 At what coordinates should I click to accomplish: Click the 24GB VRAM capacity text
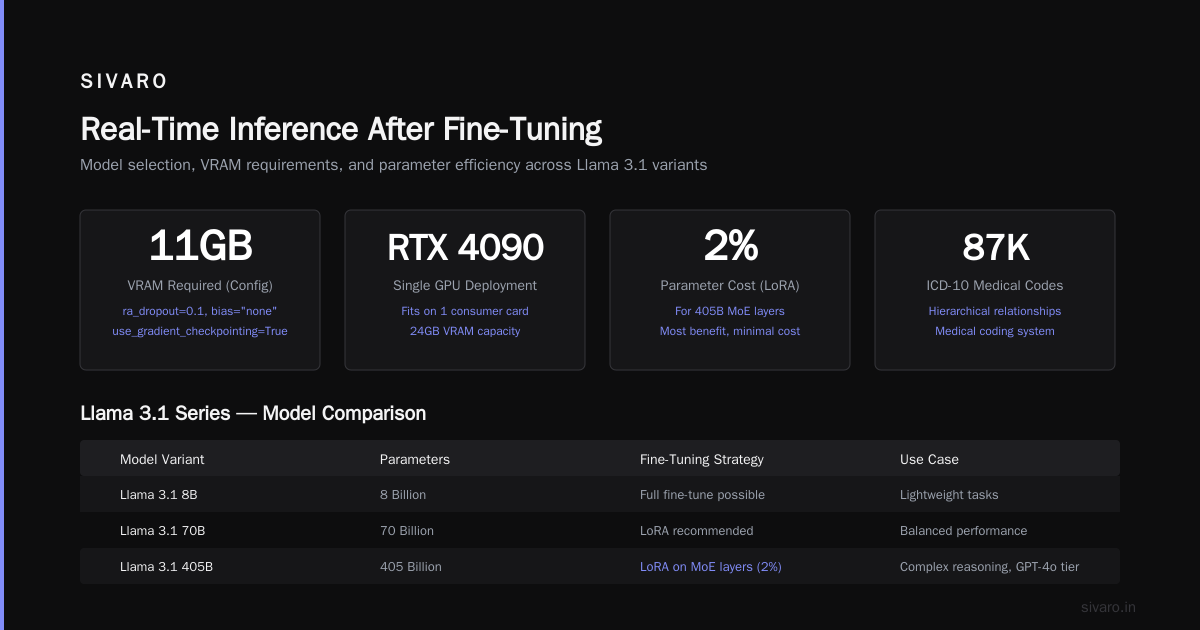click(x=465, y=331)
